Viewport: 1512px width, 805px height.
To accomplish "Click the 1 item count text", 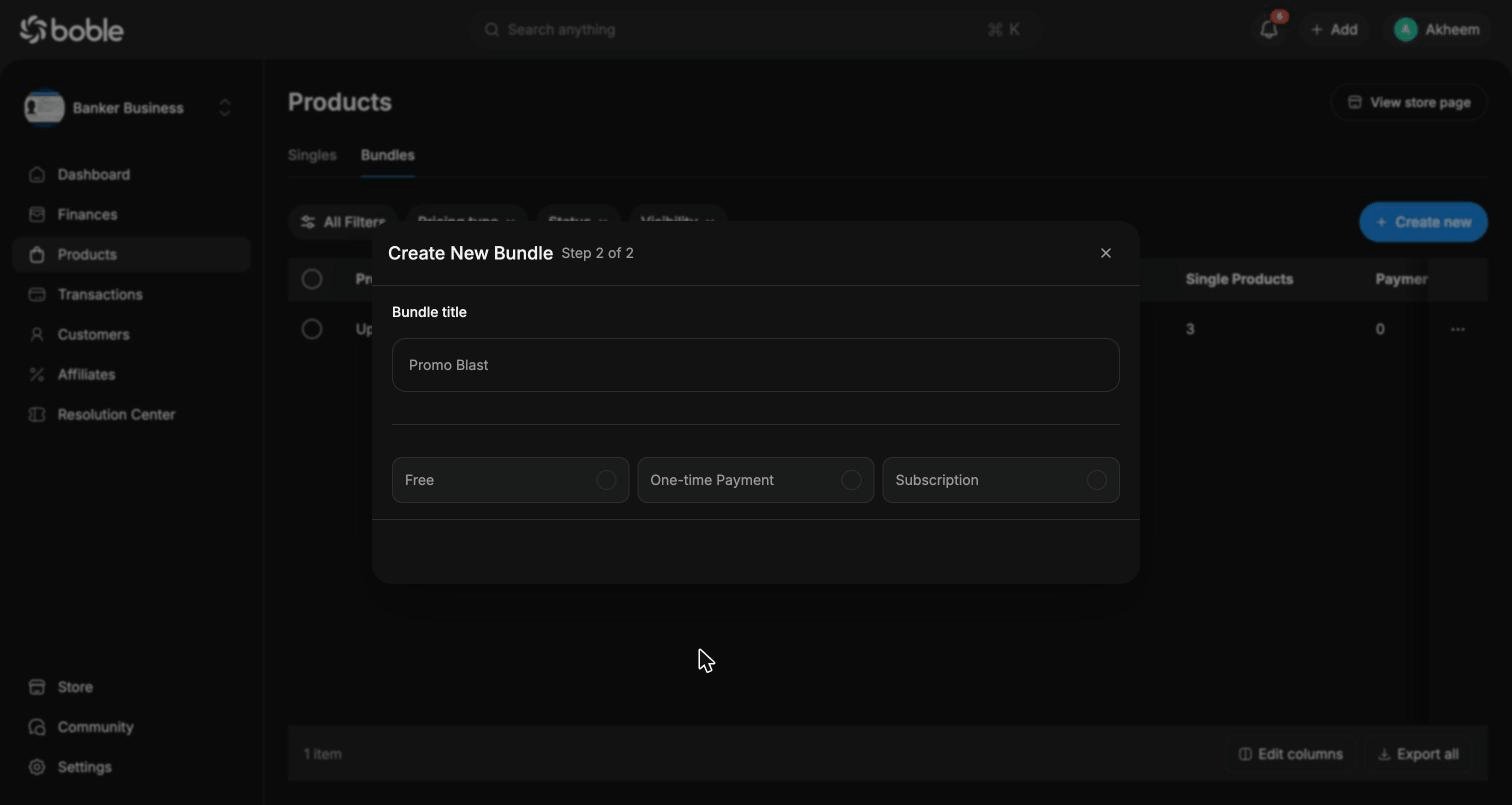I will (323, 754).
